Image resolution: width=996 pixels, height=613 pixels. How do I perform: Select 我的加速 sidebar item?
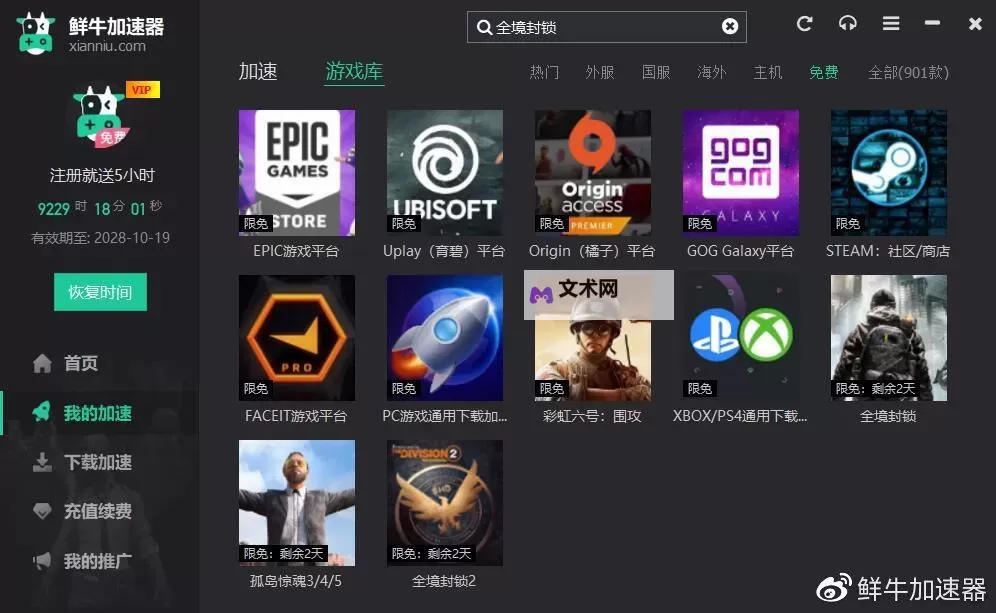pyautogui.click(x=100, y=413)
